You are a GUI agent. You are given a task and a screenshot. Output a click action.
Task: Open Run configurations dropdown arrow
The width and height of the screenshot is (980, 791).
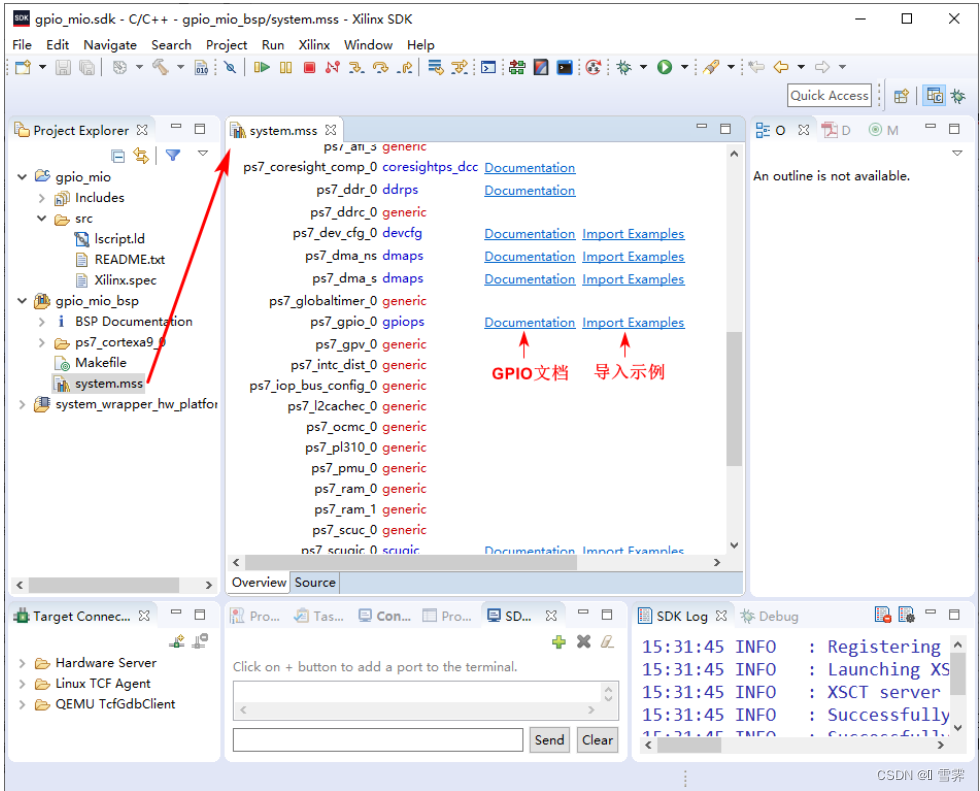(684, 67)
